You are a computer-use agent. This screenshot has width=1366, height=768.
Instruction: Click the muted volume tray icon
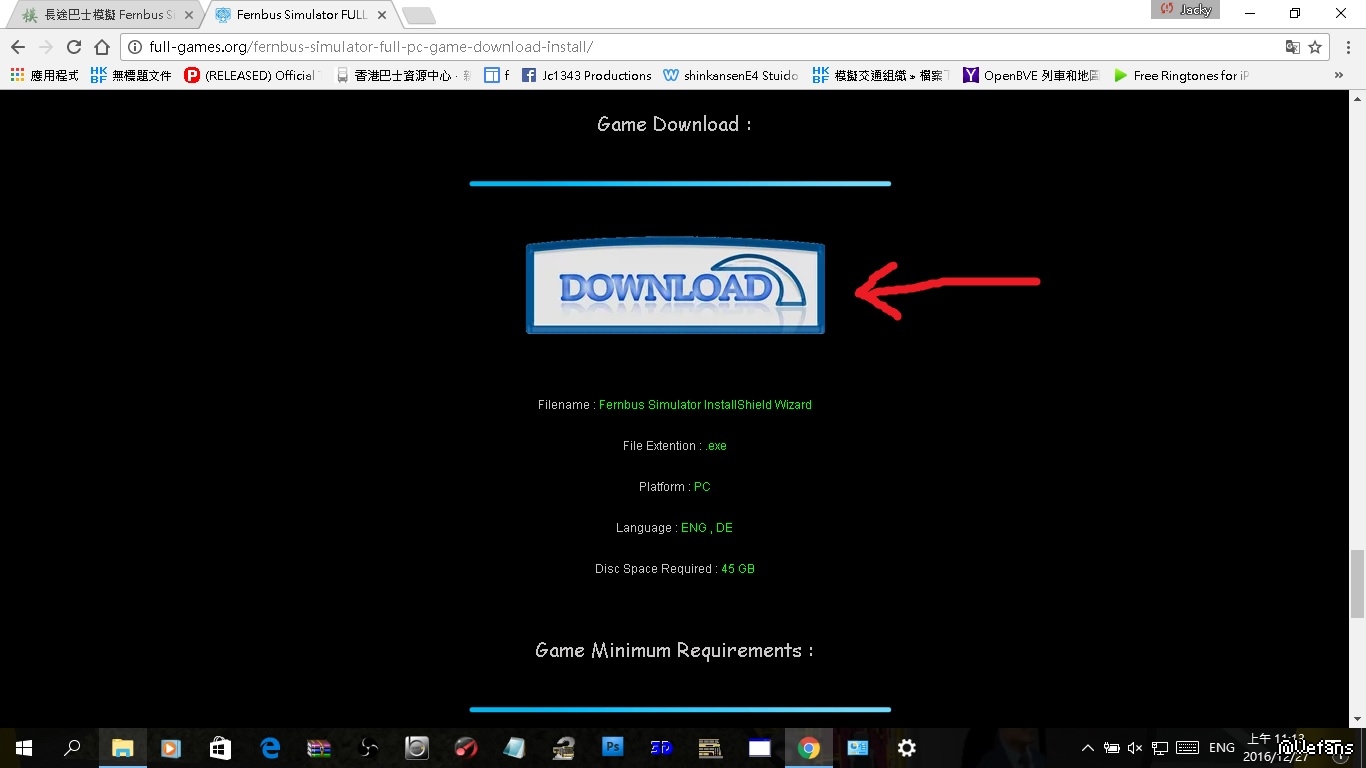pos(1135,747)
